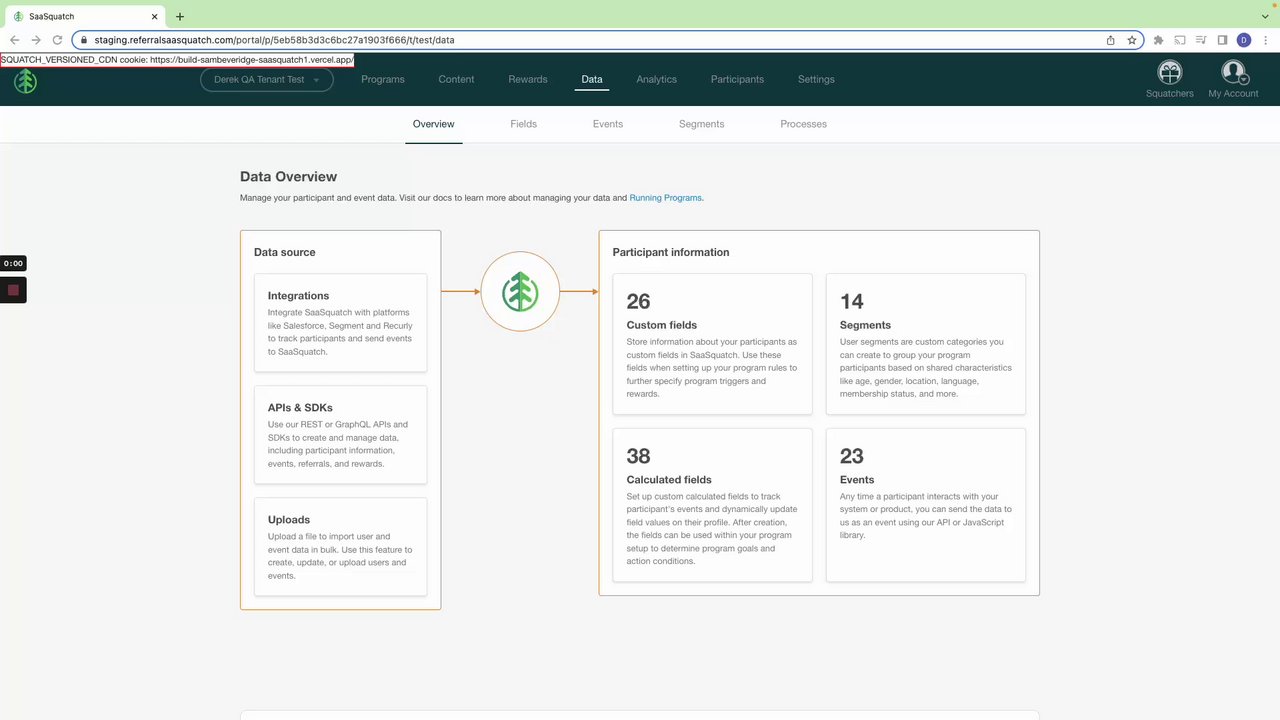Viewport: 1280px width, 720px height.
Task: Open the My Account avatar icon
Action: 1233,72
